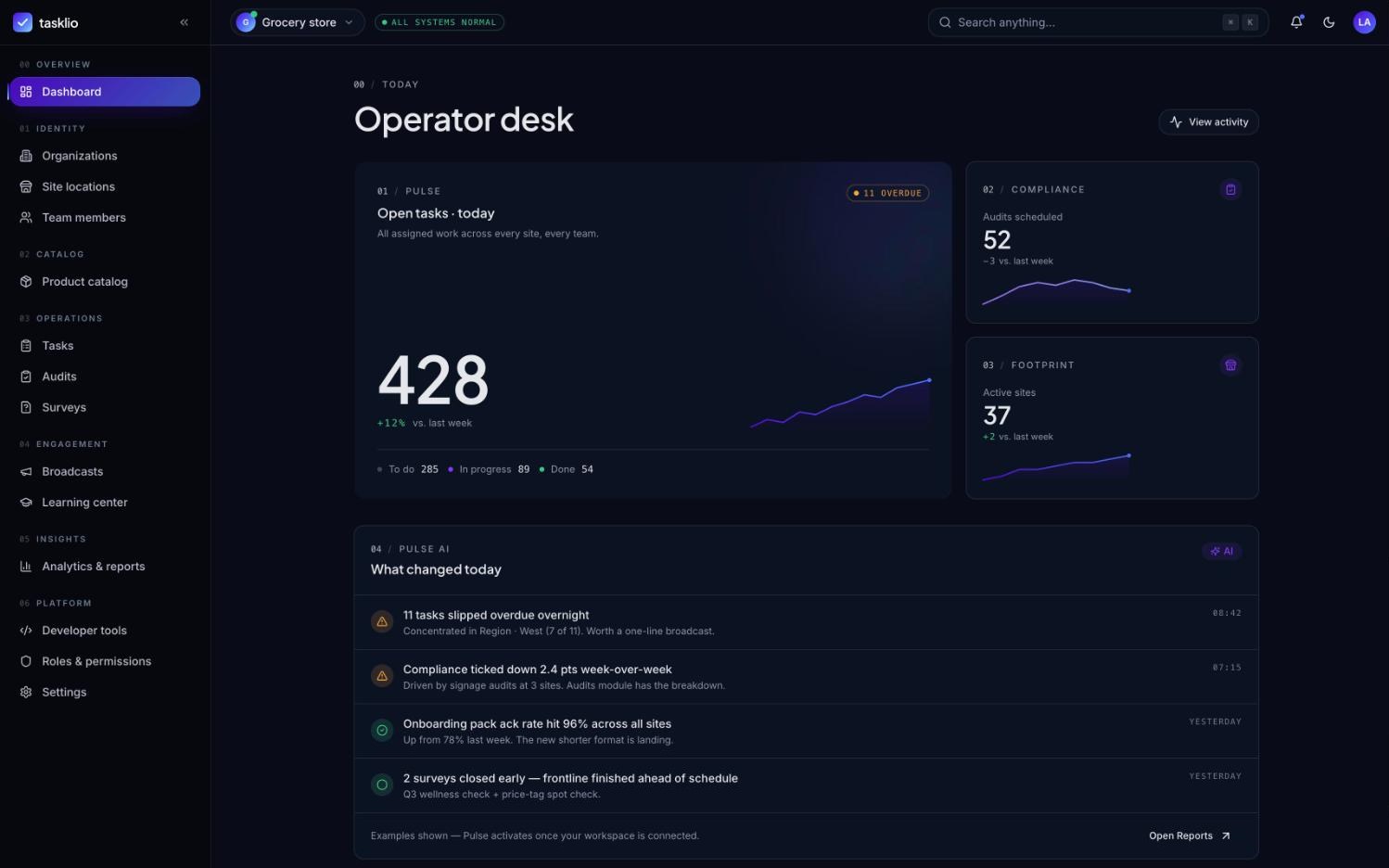Click the All Systems Normal status badge
The image size is (1389, 868).
click(440, 22)
